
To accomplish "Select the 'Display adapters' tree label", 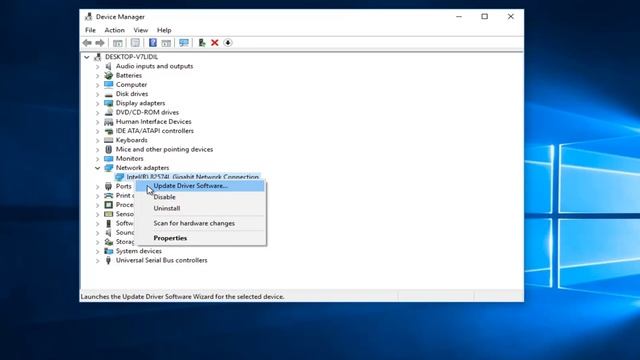I will [x=140, y=103].
